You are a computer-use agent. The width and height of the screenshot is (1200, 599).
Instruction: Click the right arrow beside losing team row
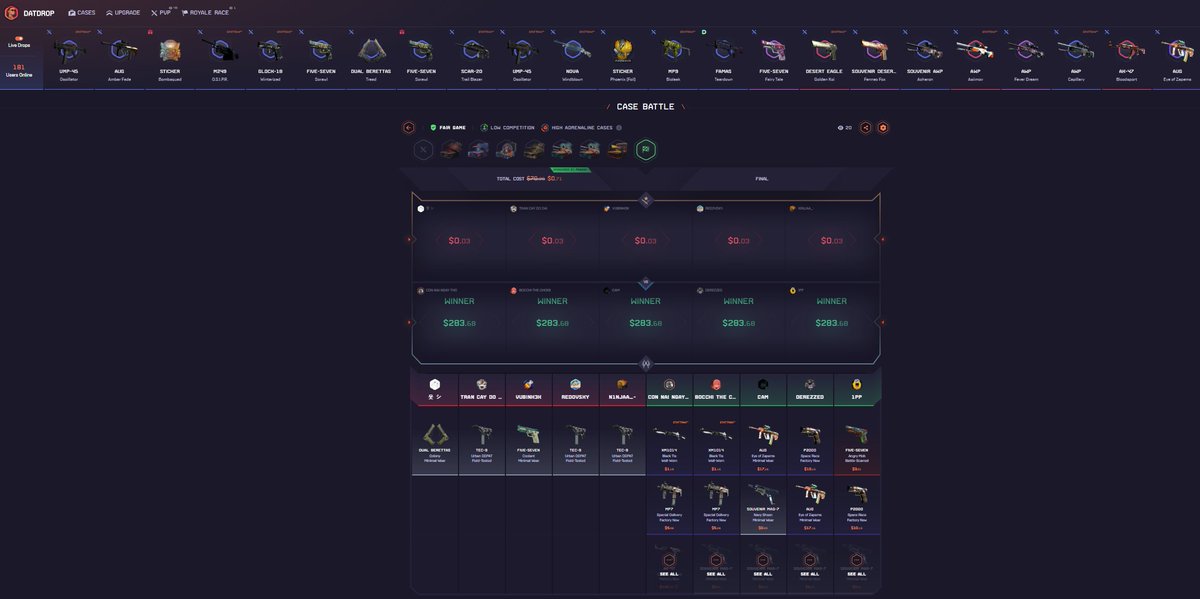pyautogui.click(x=882, y=239)
